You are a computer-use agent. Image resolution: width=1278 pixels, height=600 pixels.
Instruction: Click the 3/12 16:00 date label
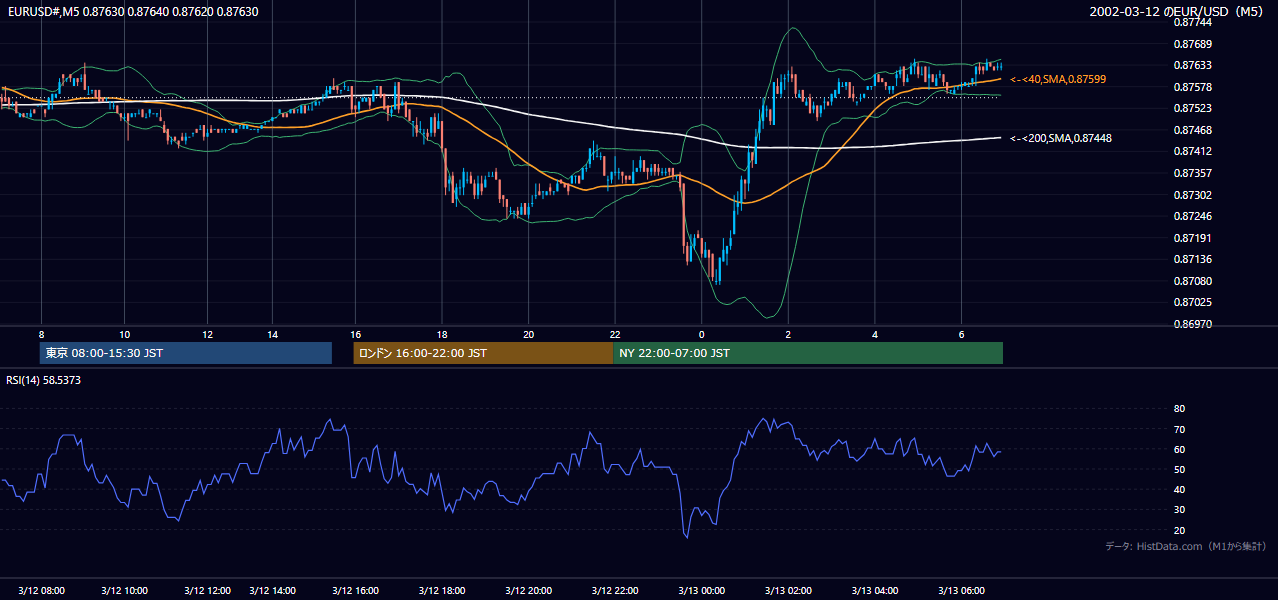click(x=355, y=590)
